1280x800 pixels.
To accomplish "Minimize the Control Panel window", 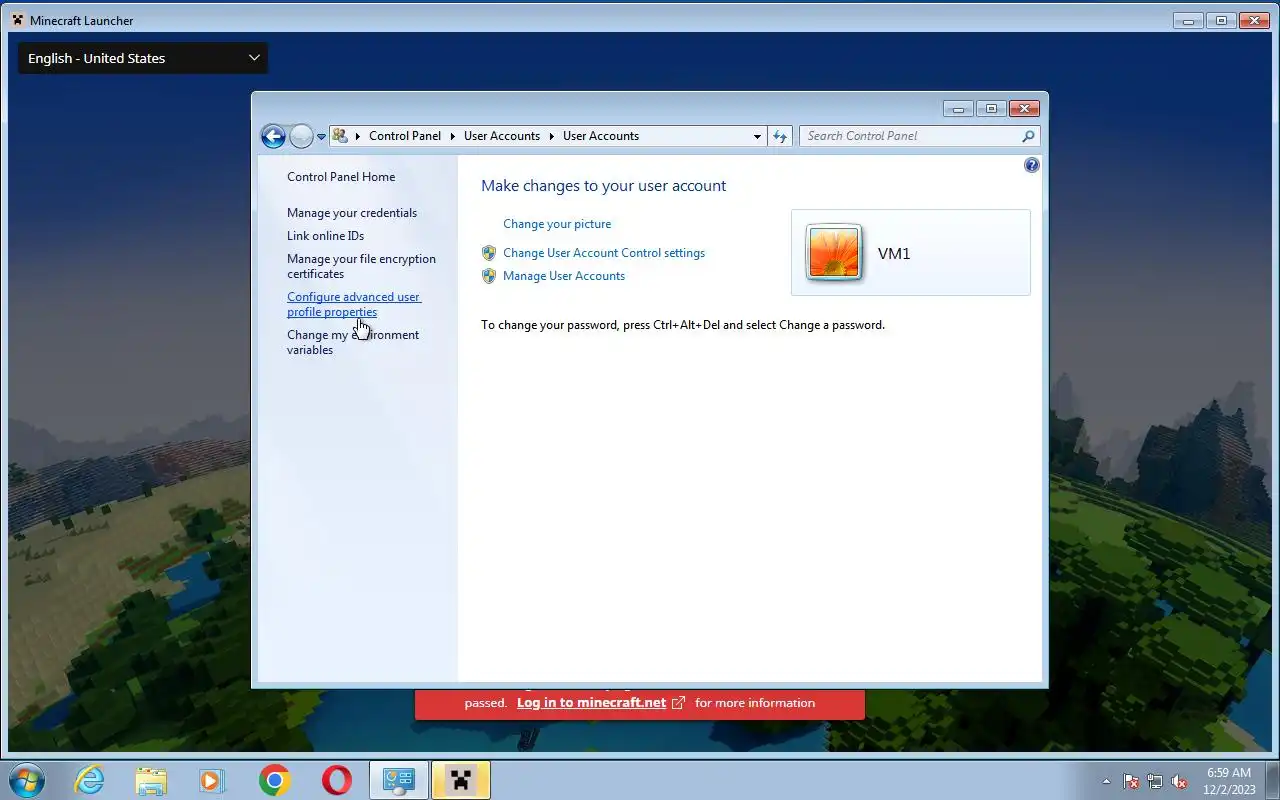I will pyautogui.click(x=958, y=109).
